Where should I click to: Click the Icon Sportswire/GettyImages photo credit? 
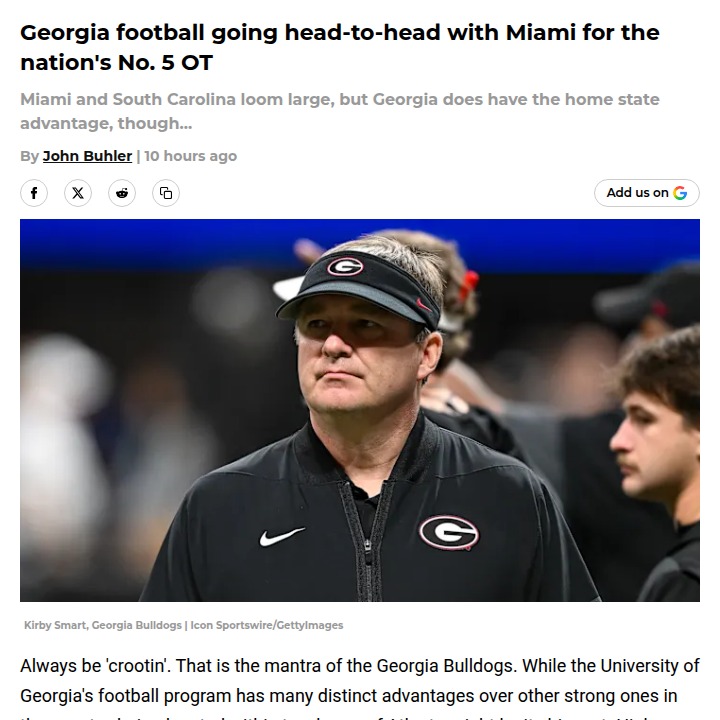pos(266,625)
